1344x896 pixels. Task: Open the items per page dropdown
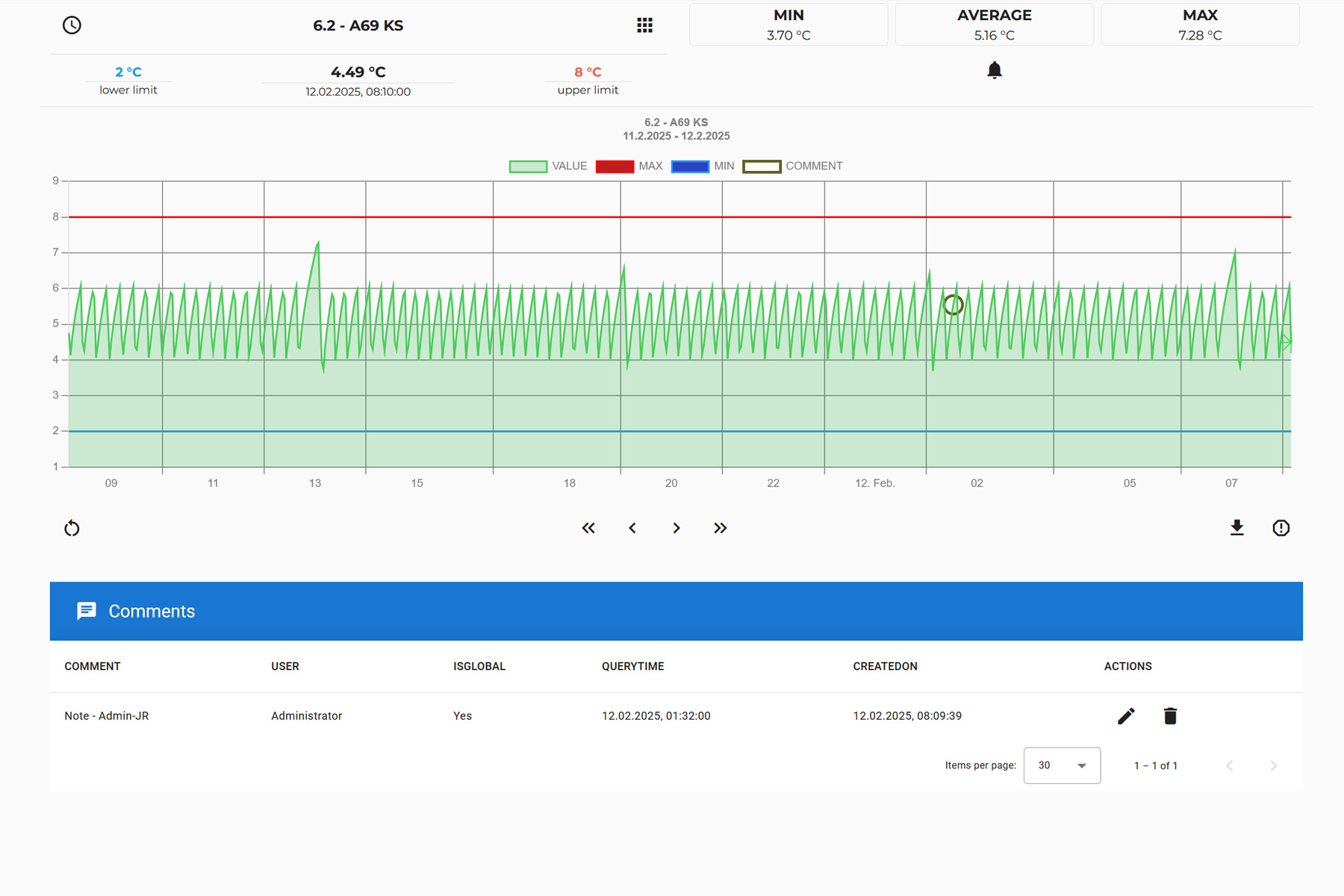coord(1062,765)
